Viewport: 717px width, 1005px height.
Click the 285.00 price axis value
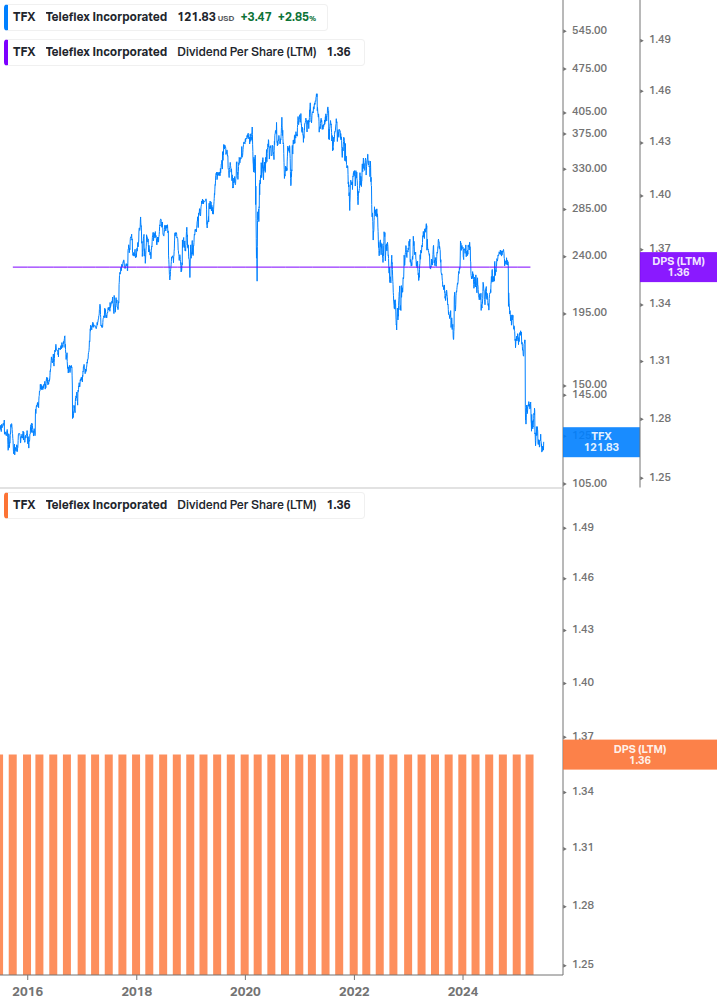(589, 208)
